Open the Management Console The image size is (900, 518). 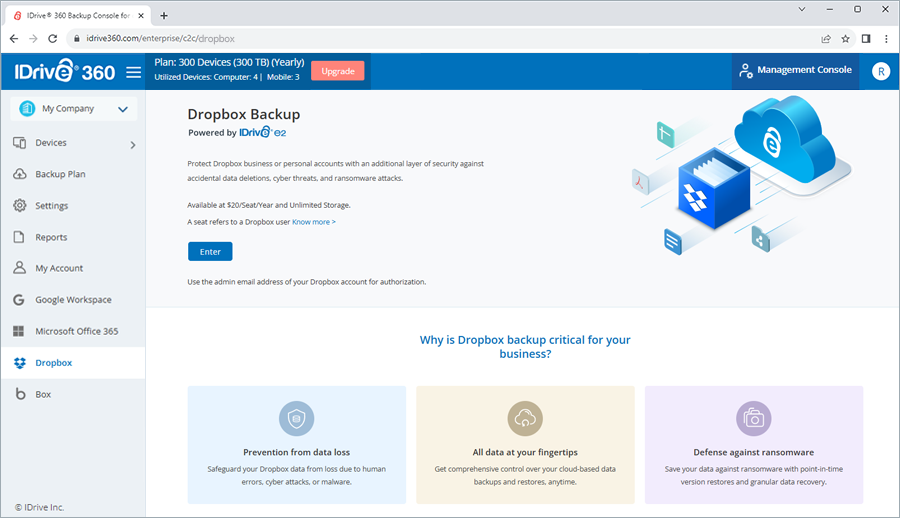pos(795,71)
